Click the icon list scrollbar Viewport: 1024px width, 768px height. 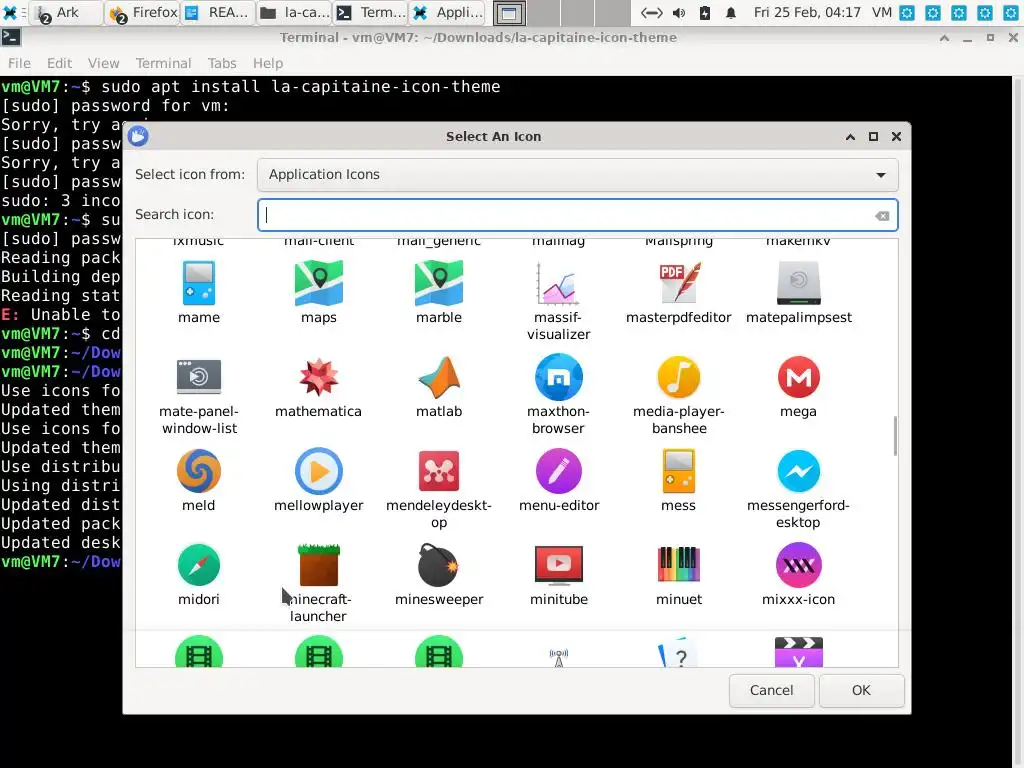pyautogui.click(x=895, y=436)
